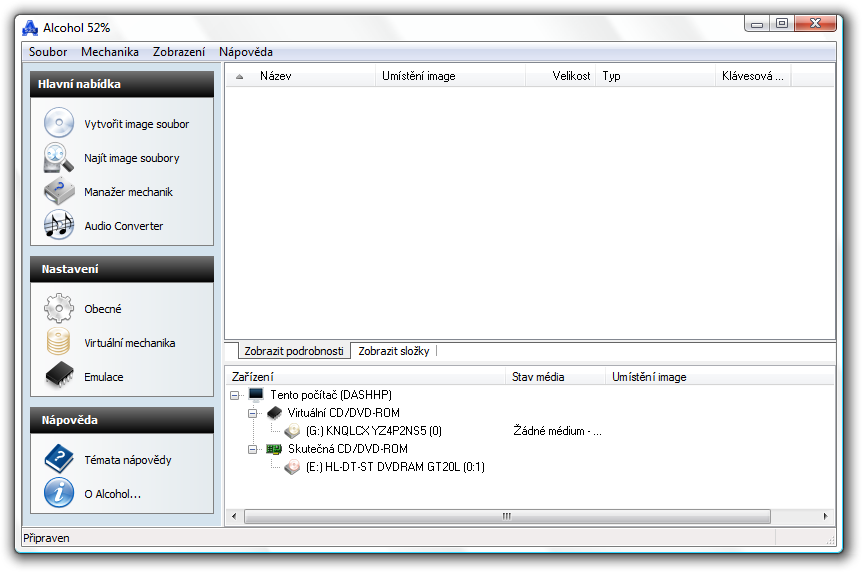
Task: Select Virtuální CD/DVD-ROM tree item
Action: pyautogui.click(x=344, y=413)
